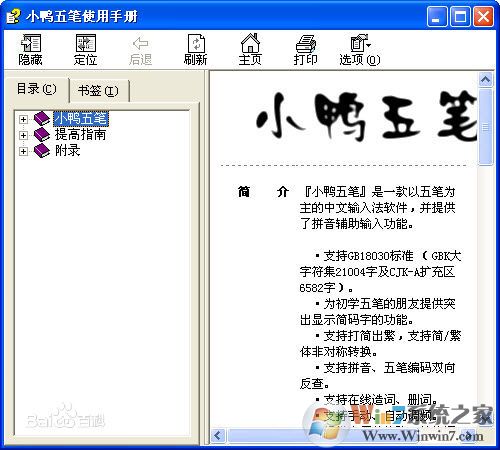Maximize the 小鸭五笔使用手册 window

click(460, 16)
